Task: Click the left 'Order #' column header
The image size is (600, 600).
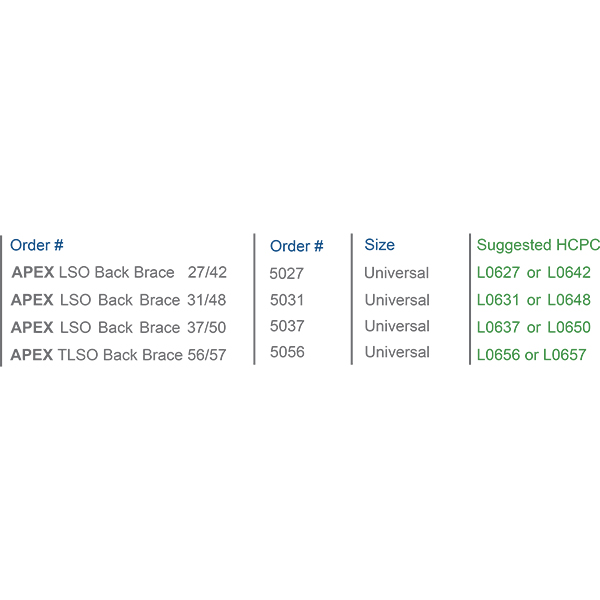Action: [x=37, y=245]
